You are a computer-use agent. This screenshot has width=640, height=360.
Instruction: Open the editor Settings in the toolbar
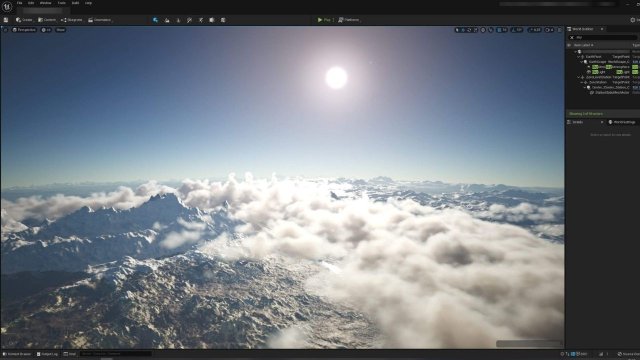pyautogui.click(x=635, y=20)
